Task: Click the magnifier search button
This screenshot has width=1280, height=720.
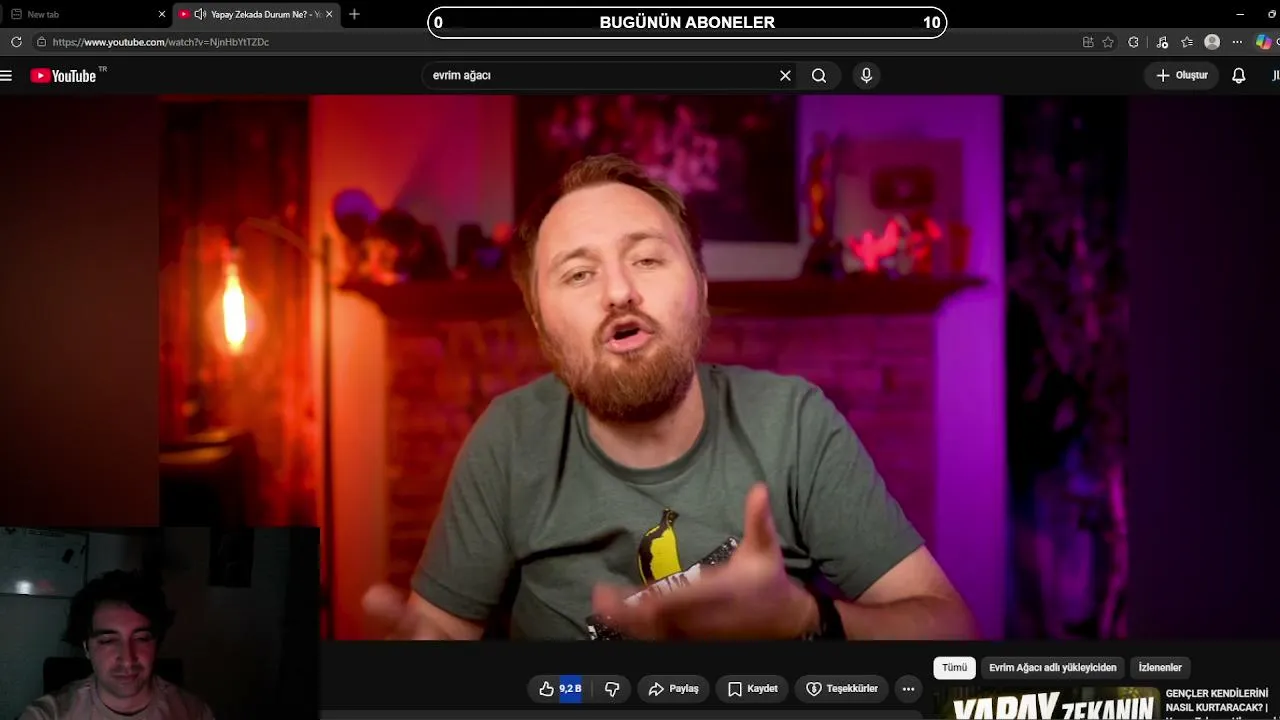Action: point(819,76)
